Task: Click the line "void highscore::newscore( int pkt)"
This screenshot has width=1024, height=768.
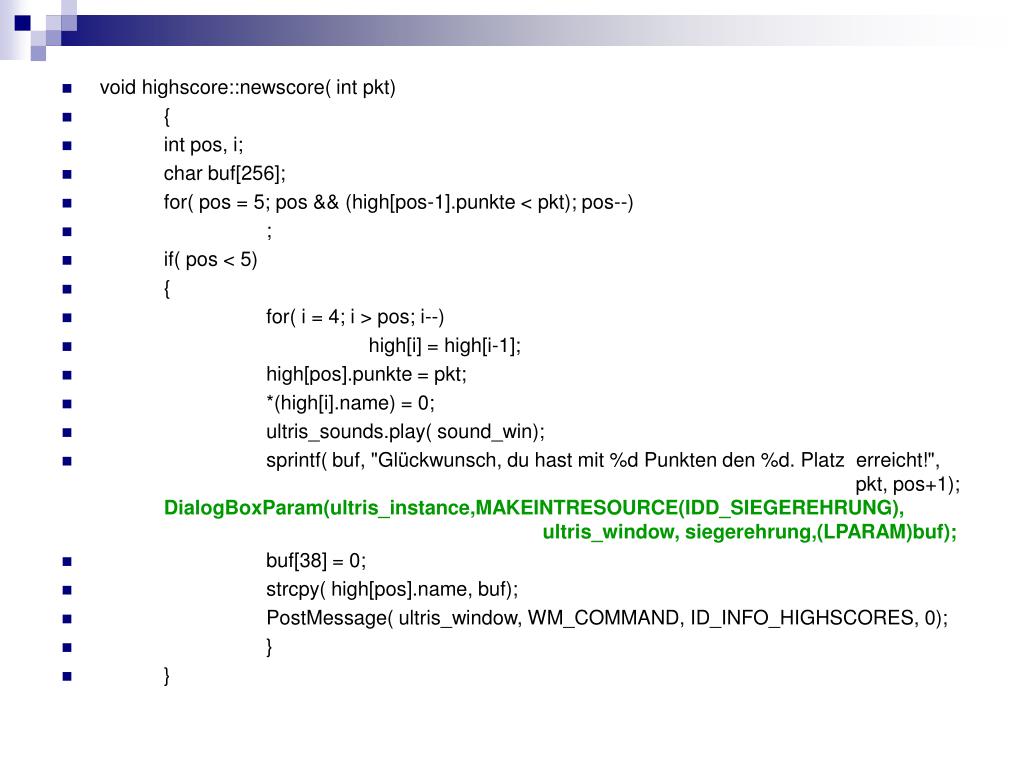Action: [x=248, y=88]
